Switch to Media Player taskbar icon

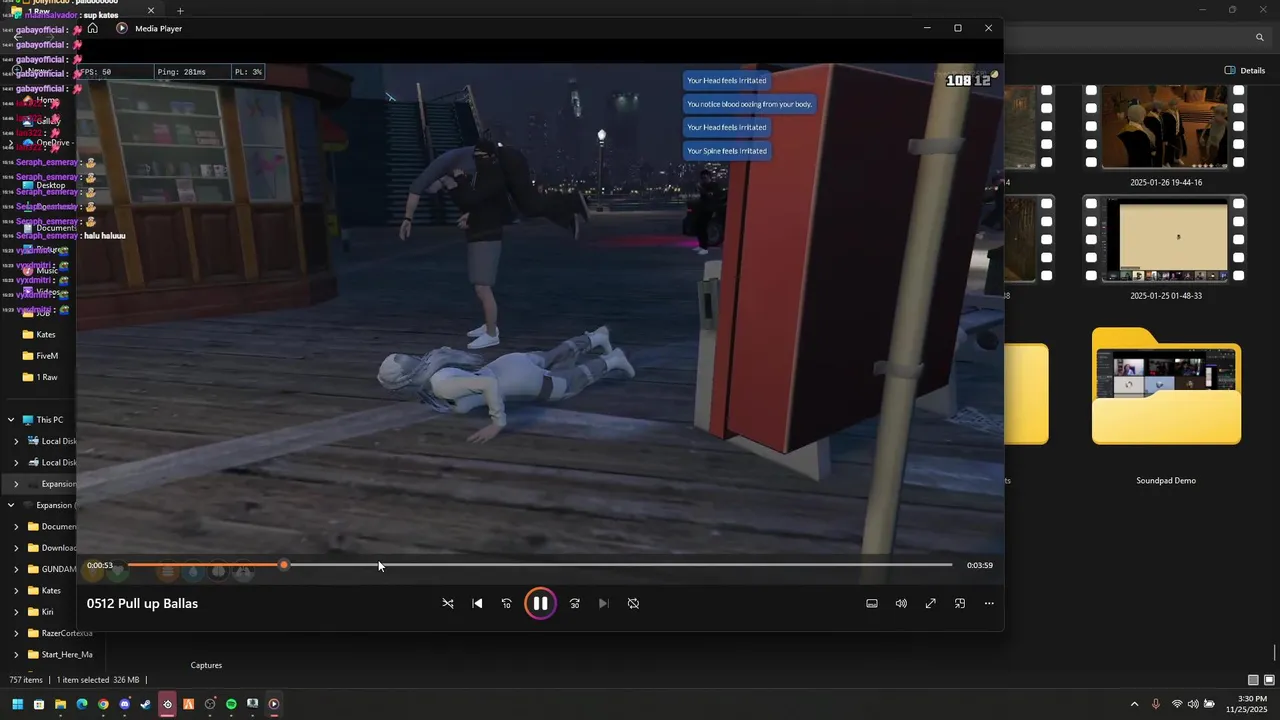point(274,704)
